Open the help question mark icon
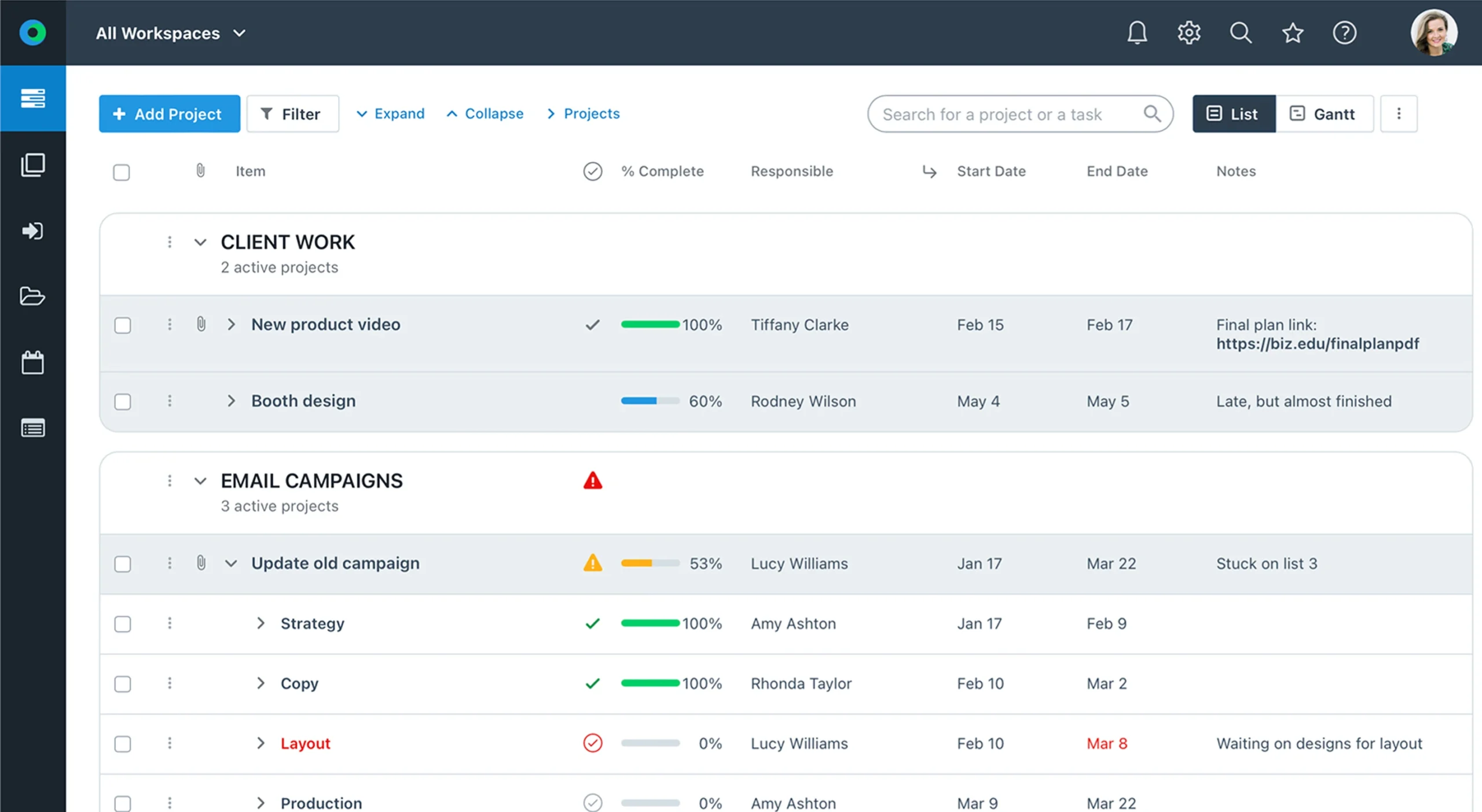Viewport: 1482px width, 812px height. click(1344, 32)
